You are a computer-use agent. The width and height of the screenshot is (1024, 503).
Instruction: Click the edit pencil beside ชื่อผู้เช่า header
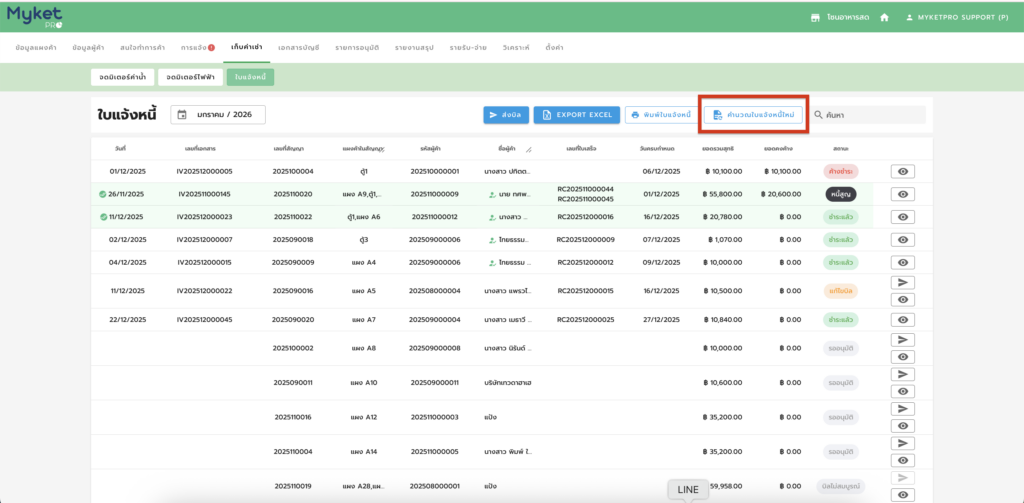coord(528,149)
